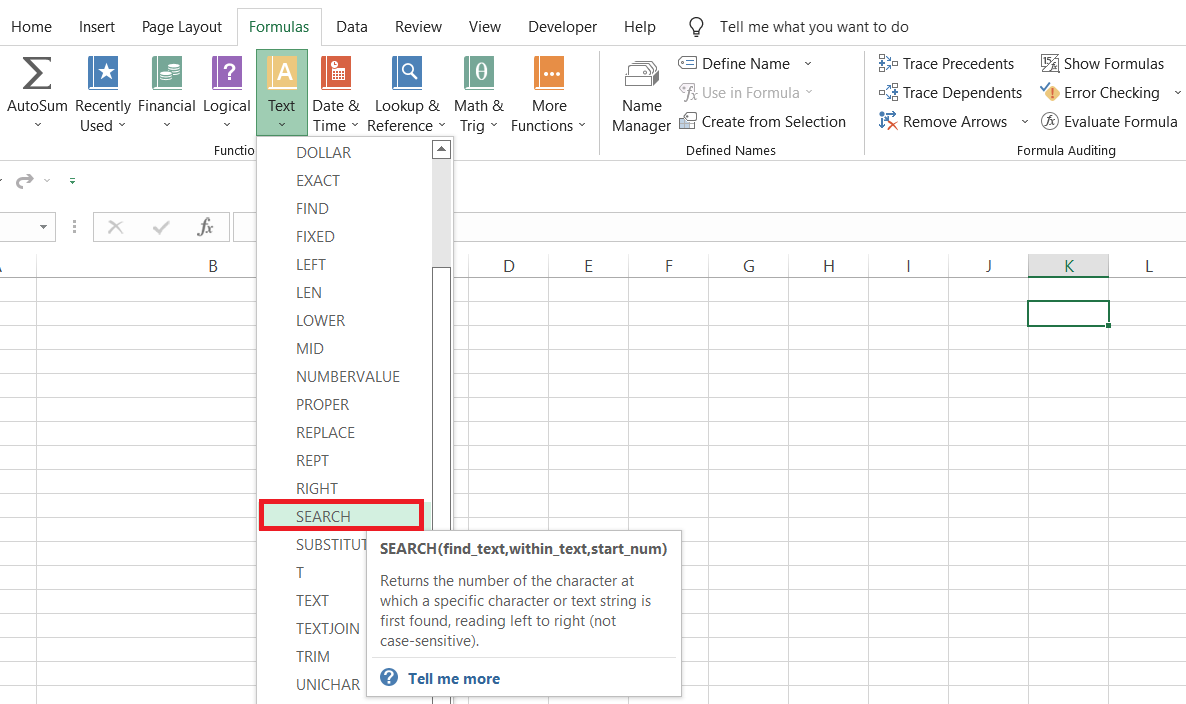Image resolution: width=1186 pixels, height=704 pixels.
Task: Open the Financial functions library icon
Action: coord(167,75)
